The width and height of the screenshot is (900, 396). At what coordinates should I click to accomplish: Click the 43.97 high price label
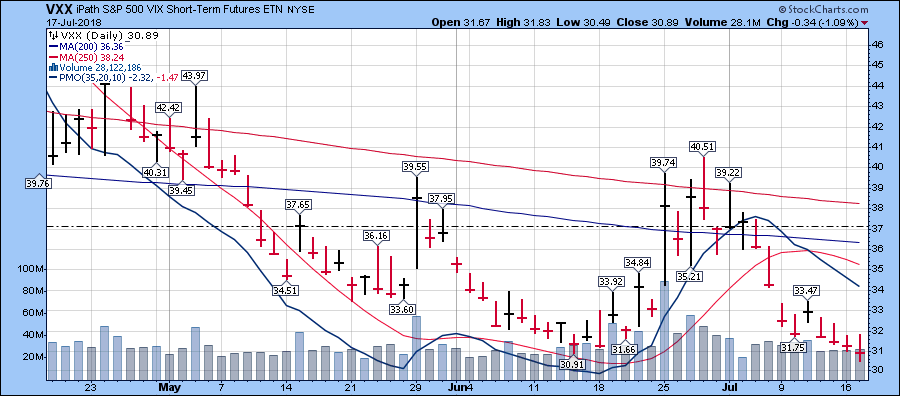196,75
